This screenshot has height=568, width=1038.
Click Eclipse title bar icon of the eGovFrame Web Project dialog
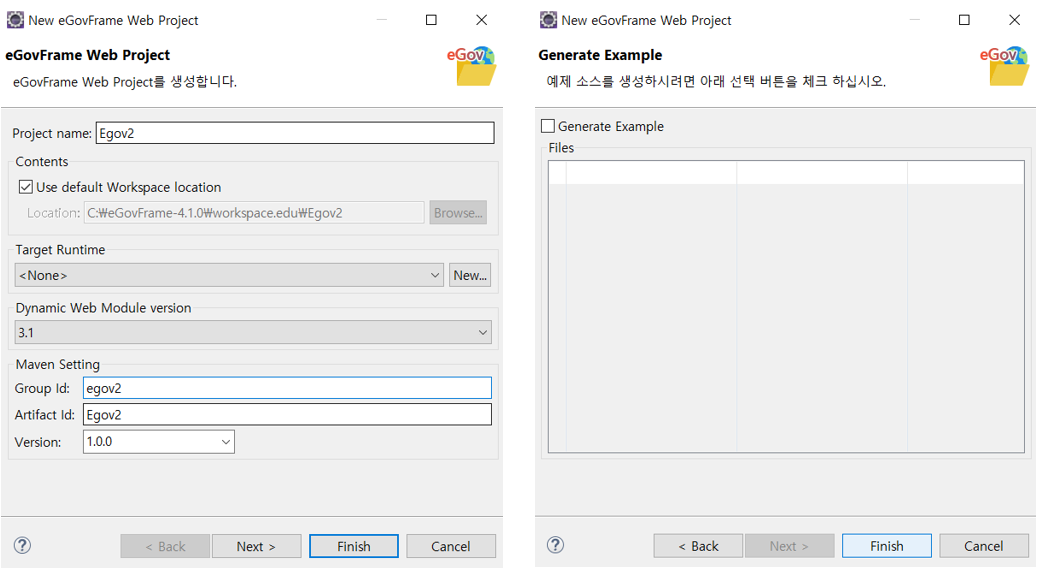pos(15,20)
